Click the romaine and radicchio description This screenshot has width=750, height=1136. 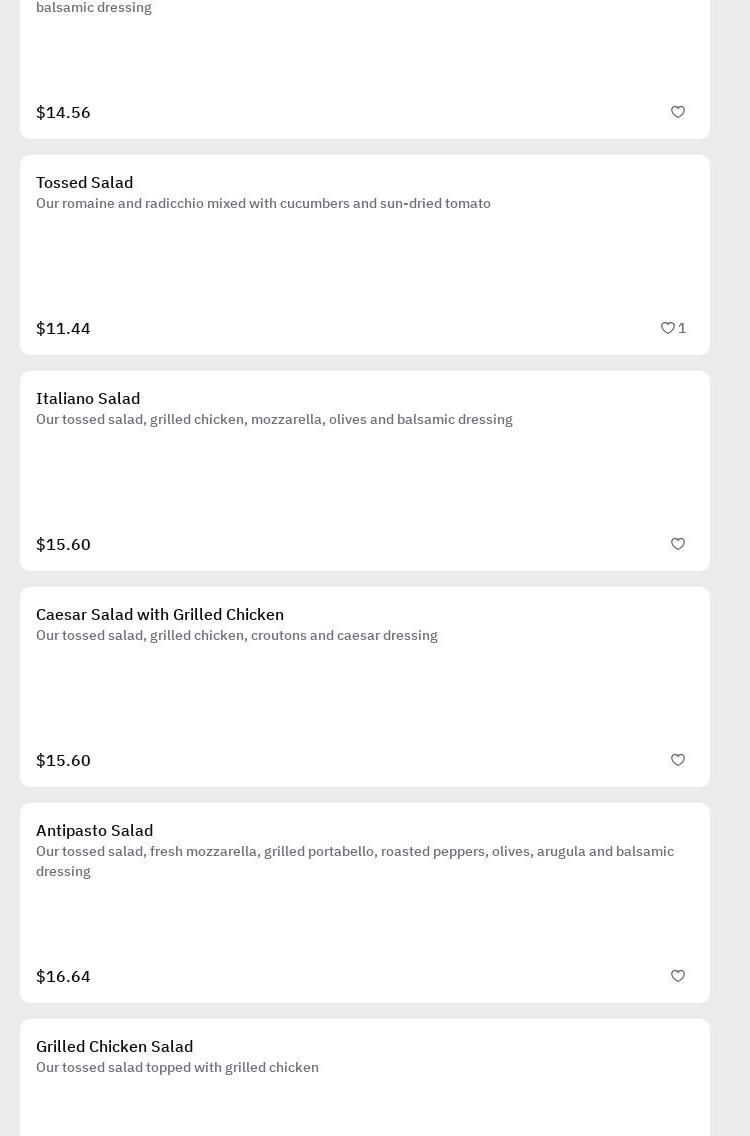[263, 204]
